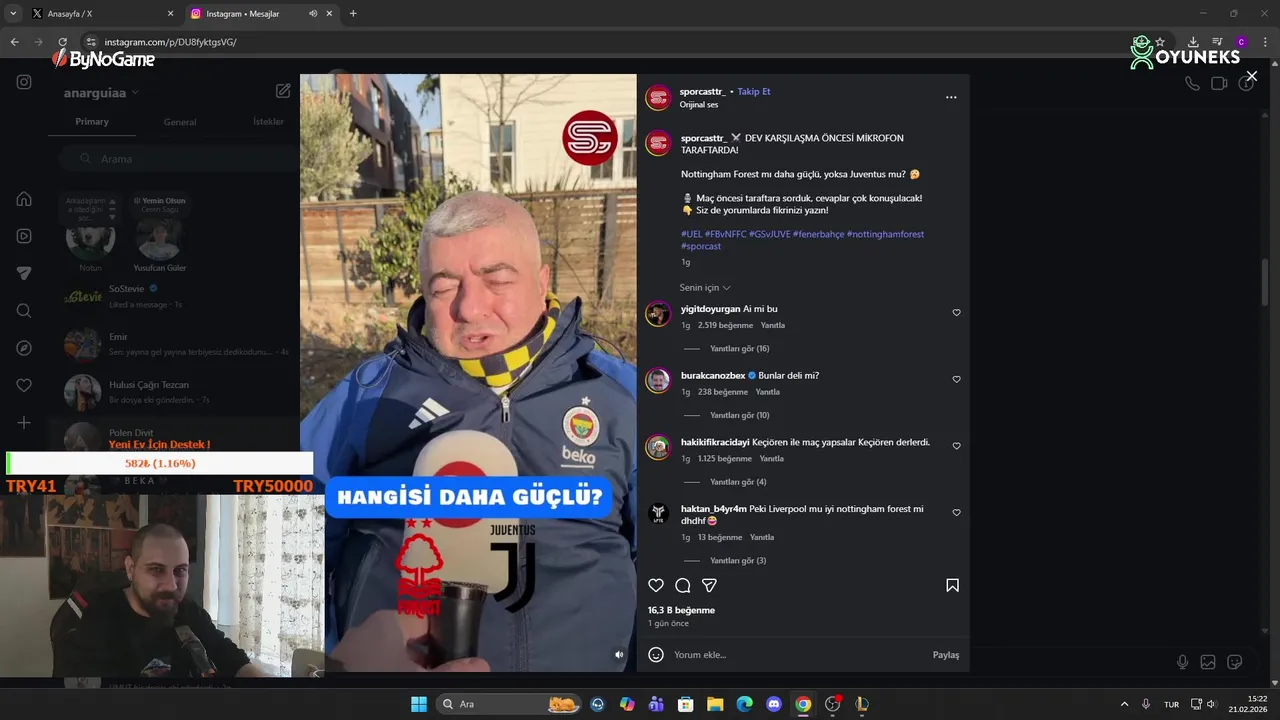1280x720 pixels.
Task: Reply to yigitdoyurgan with Yanıtla
Action: coord(772,325)
